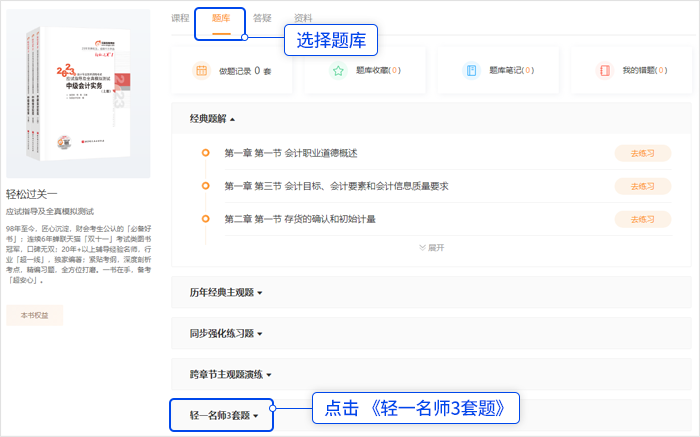This screenshot has height=437, width=700.
Task: Click the 题库笔记 notebook icon
Action: (x=471, y=71)
